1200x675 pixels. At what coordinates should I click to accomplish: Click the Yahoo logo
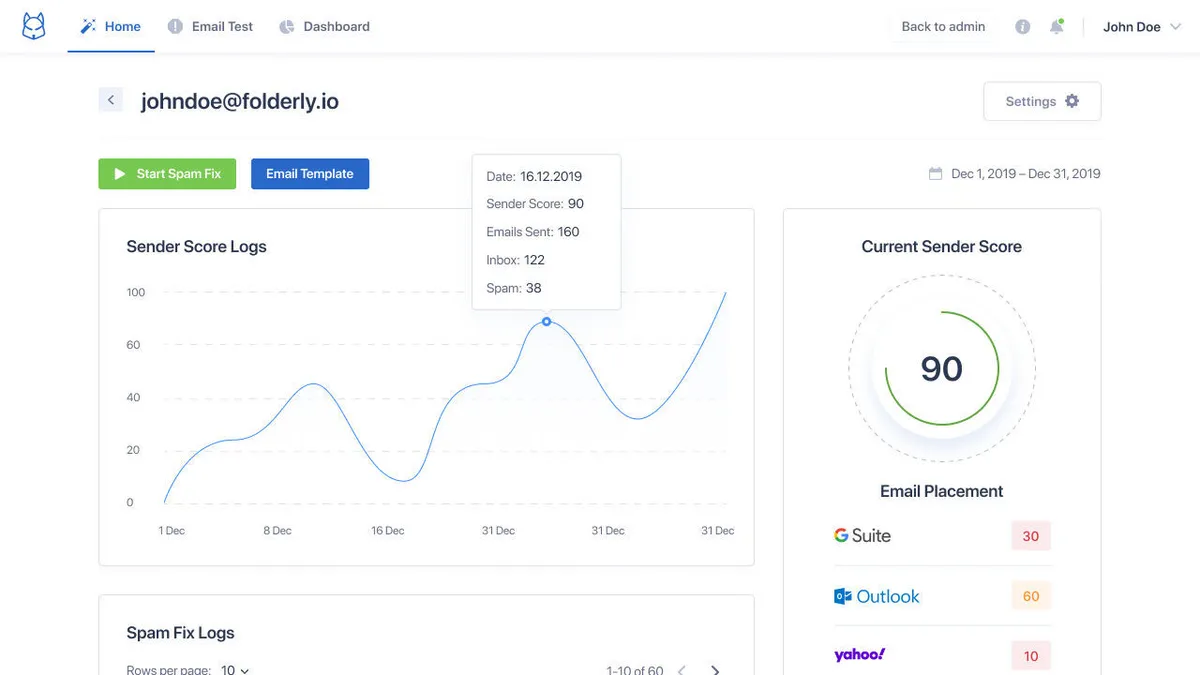point(859,655)
